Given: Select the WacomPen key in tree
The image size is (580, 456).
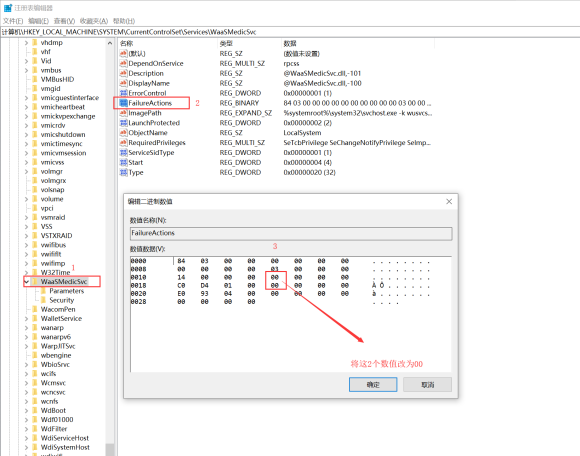Looking at the screenshot, I should [x=58, y=309].
